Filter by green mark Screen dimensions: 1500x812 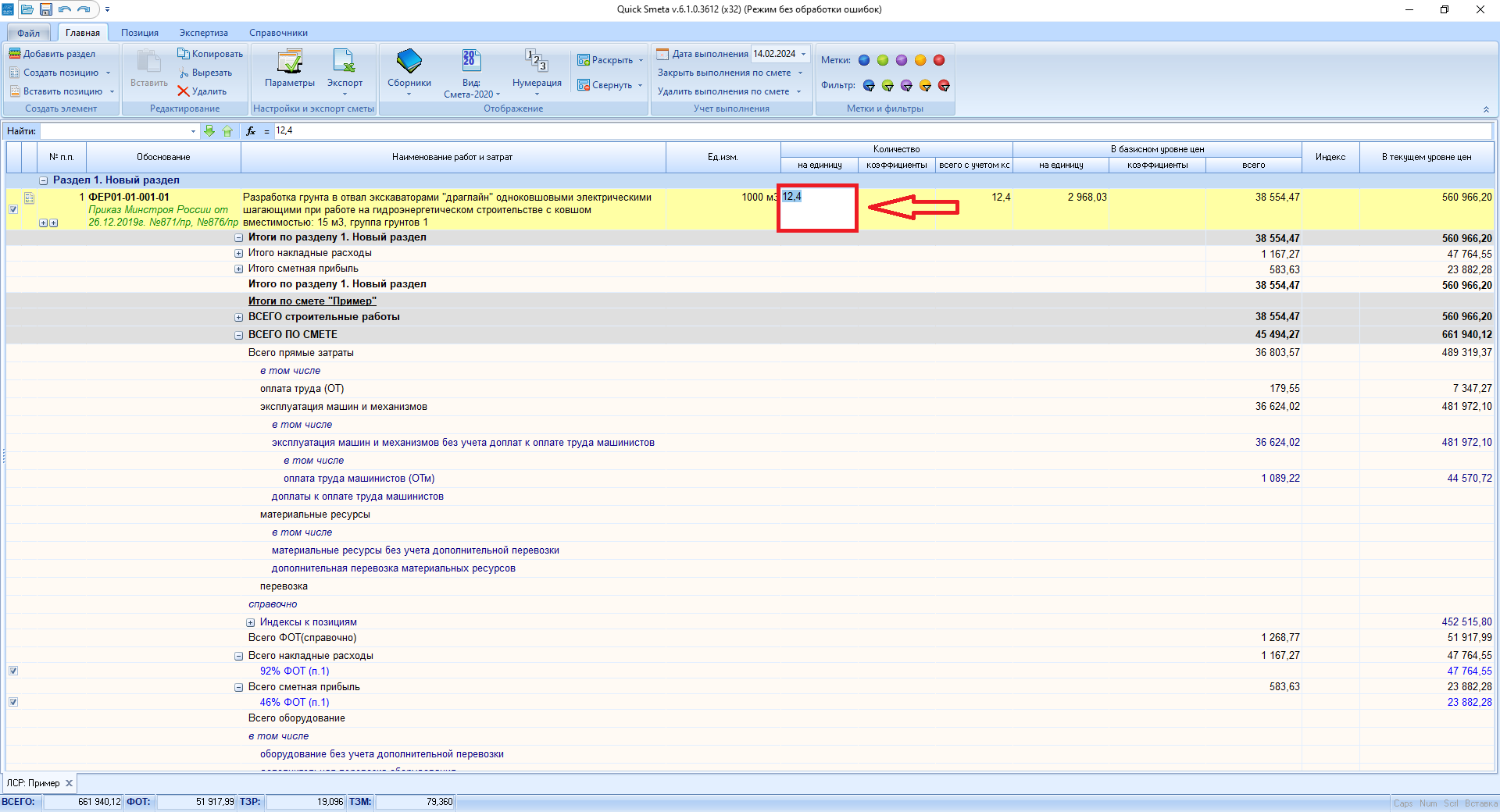click(887, 85)
